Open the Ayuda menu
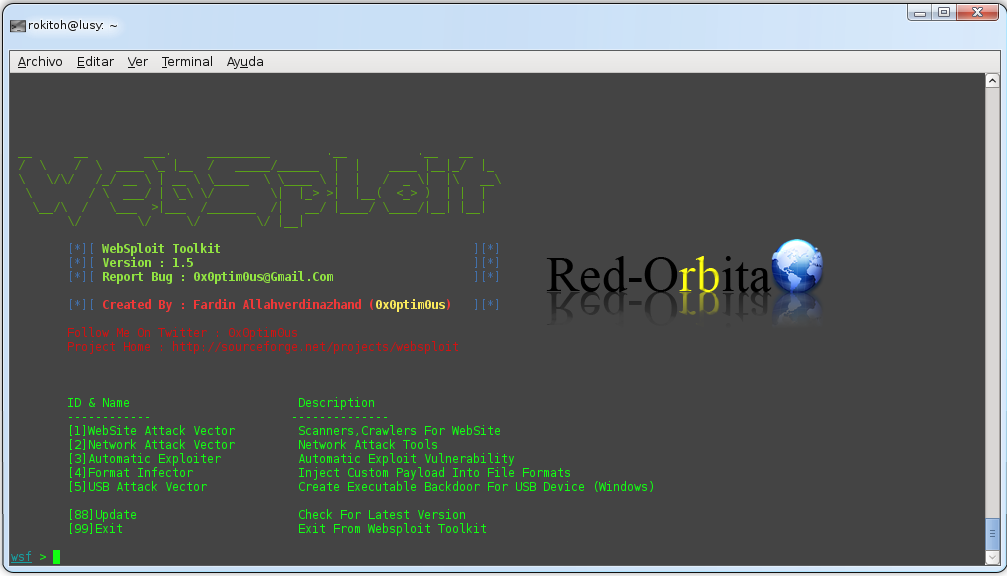The image size is (1007, 576). (x=244, y=61)
